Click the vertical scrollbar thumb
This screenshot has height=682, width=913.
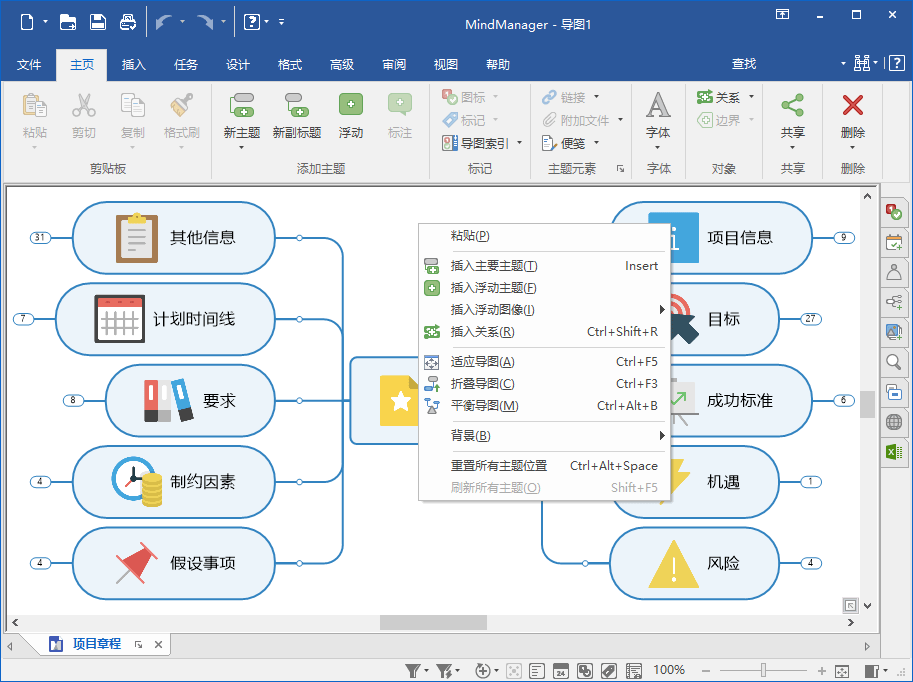[x=868, y=404]
